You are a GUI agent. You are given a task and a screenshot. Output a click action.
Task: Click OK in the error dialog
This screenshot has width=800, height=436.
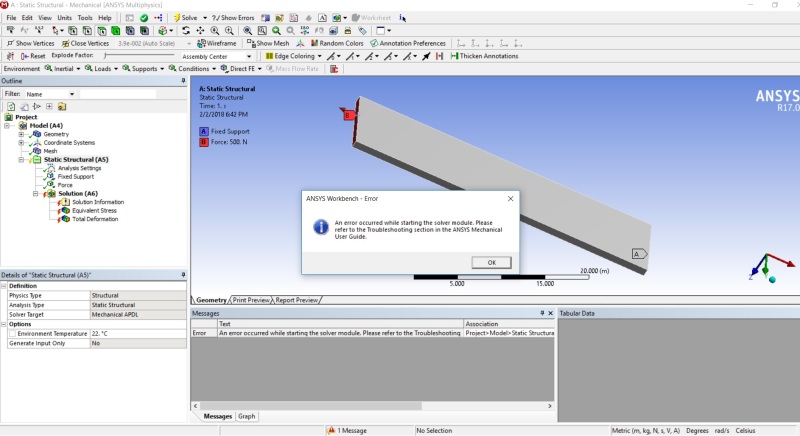491,263
